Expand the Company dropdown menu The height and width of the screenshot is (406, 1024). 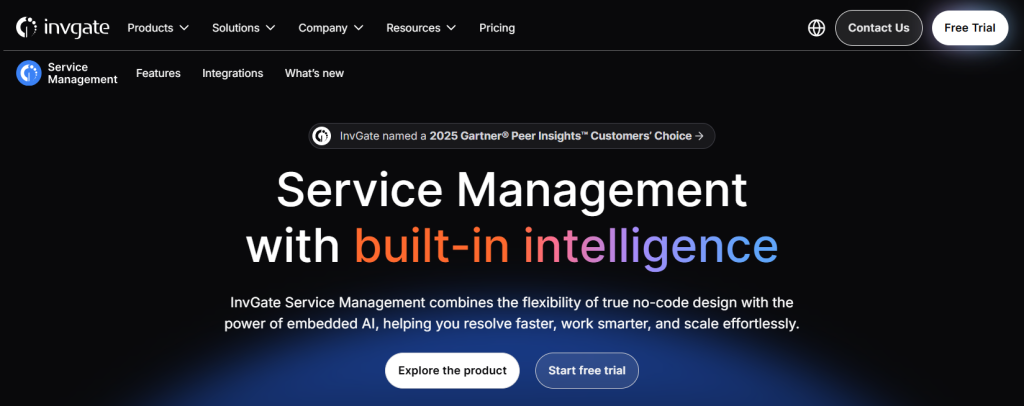(x=330, y=28)
